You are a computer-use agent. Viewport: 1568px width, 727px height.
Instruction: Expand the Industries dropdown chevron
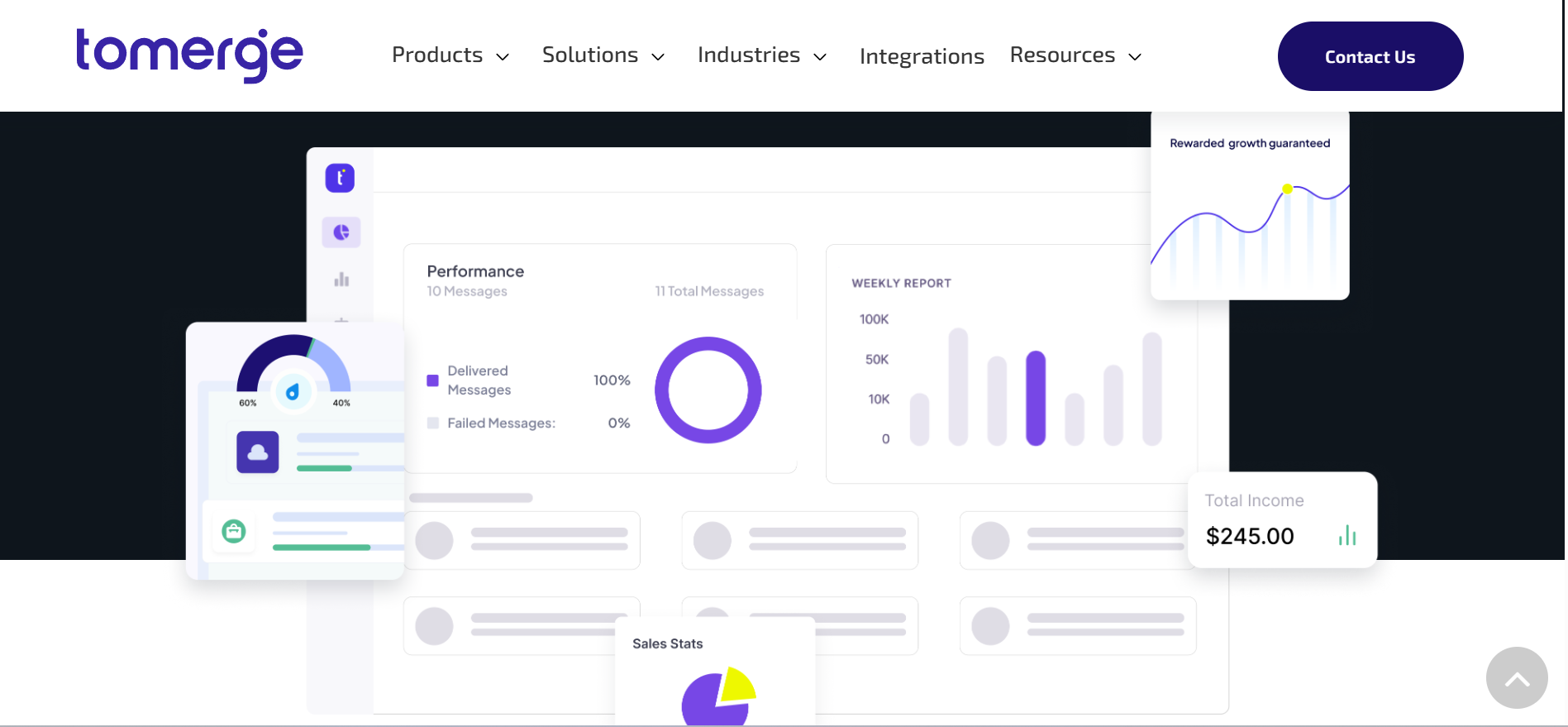point(820,57)
